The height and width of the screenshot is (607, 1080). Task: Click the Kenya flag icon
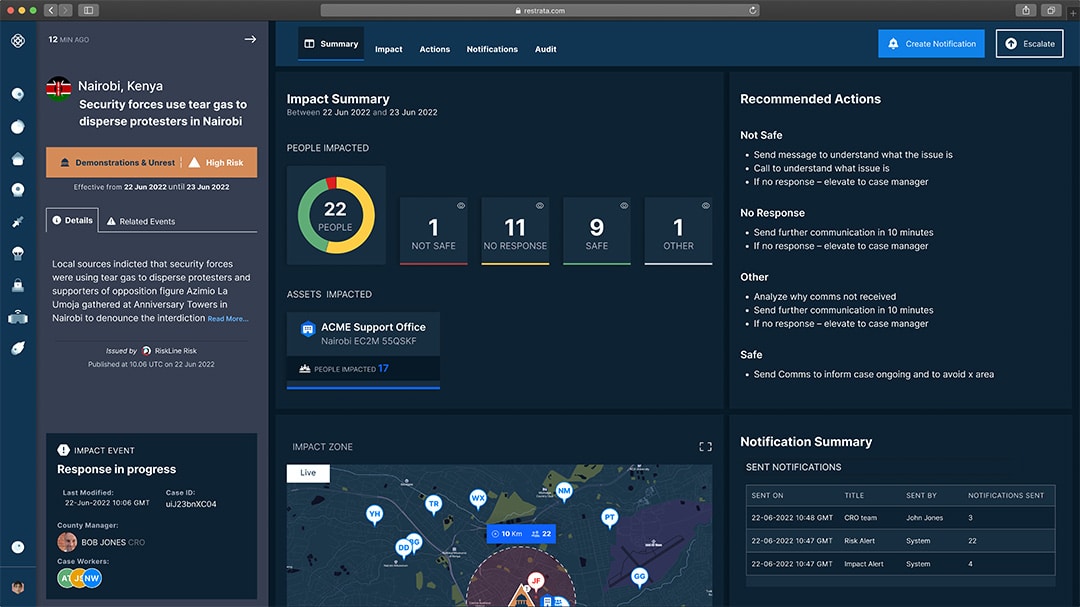click(x=59, y=89)
